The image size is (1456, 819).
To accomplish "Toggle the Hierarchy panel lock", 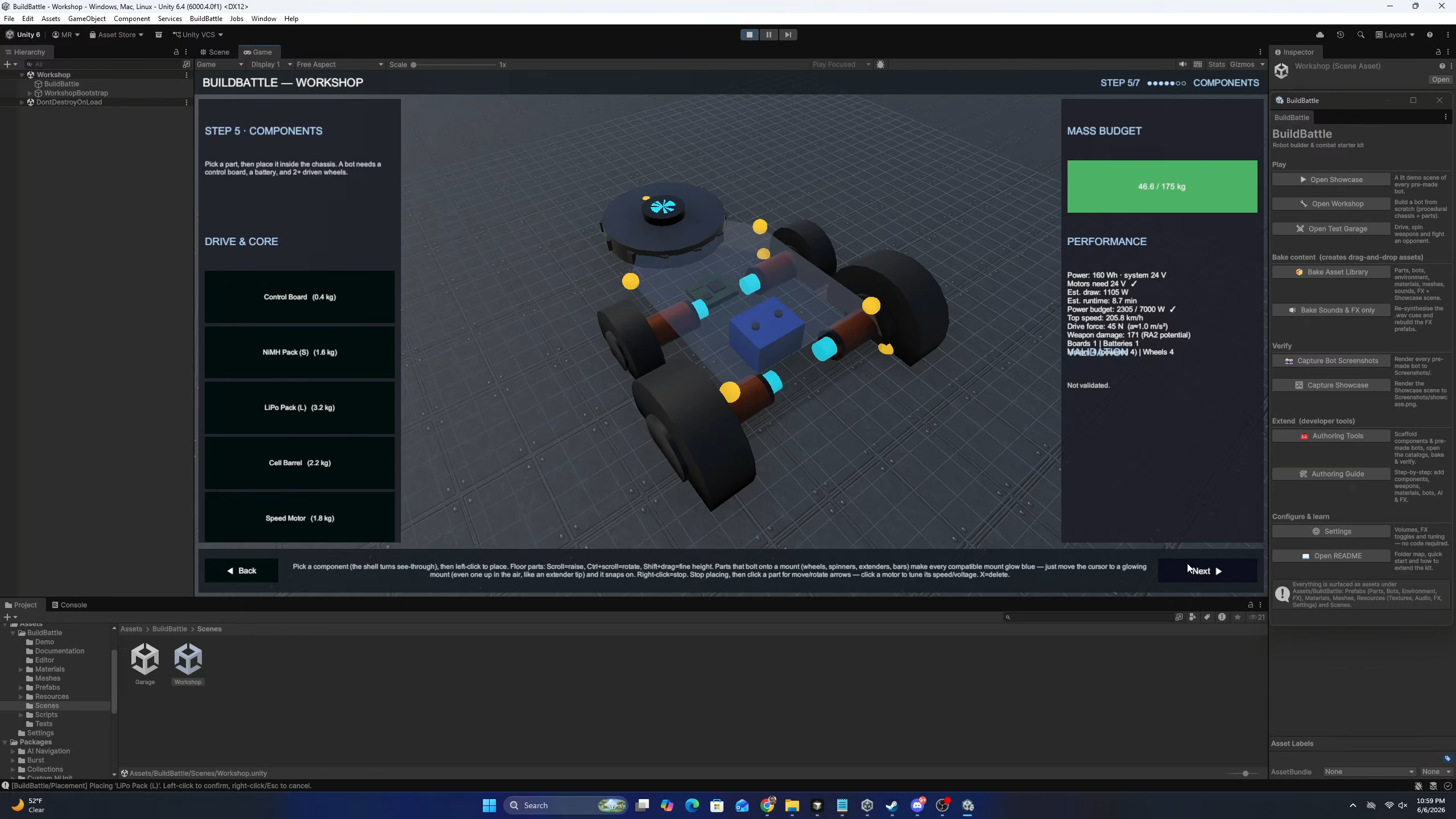I will tap(176, 52).
